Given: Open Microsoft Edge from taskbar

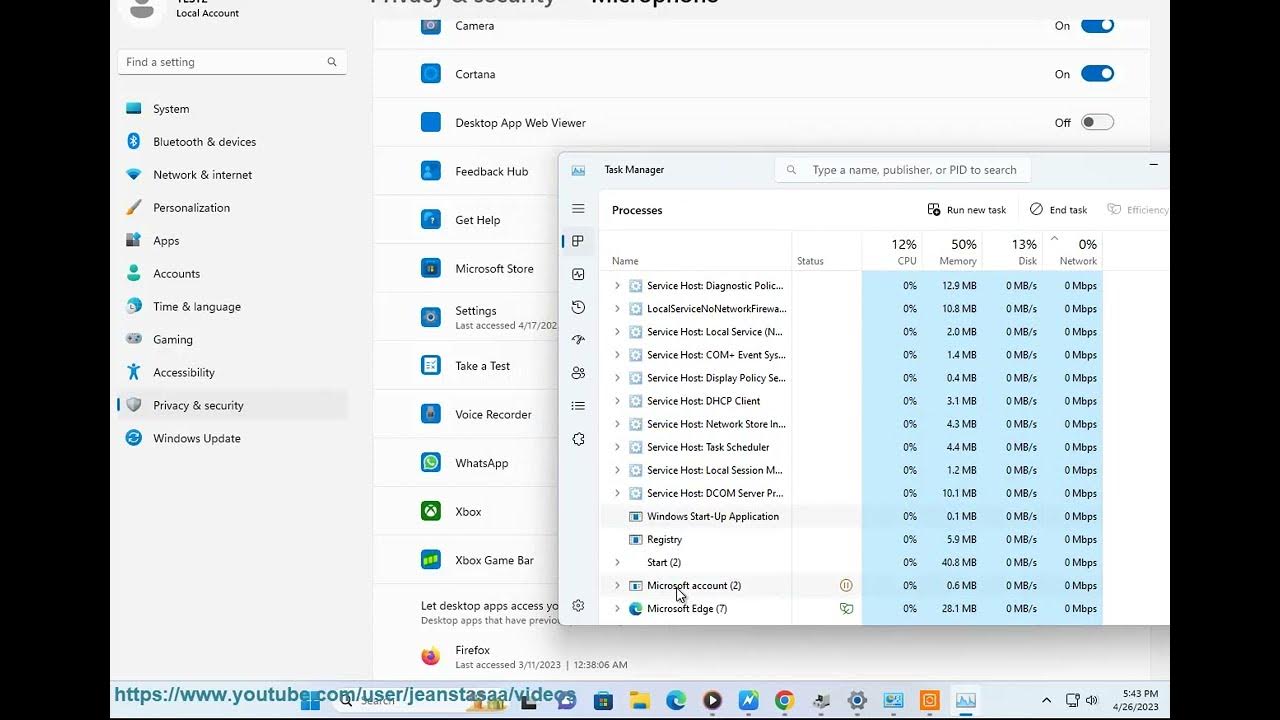Looking at the screenshot, I should click(x=676, y=701).
